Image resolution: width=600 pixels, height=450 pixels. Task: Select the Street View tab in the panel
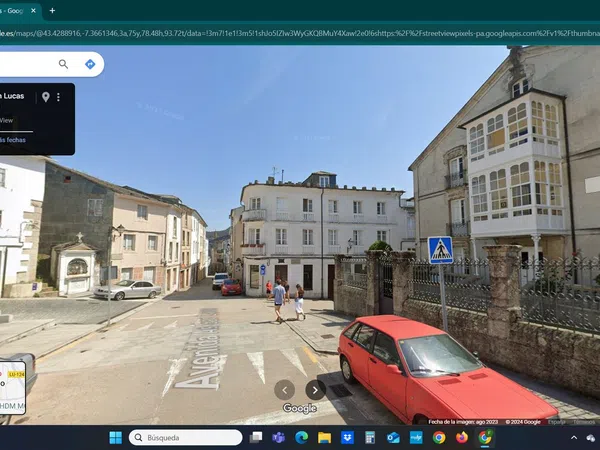(8, 121)
